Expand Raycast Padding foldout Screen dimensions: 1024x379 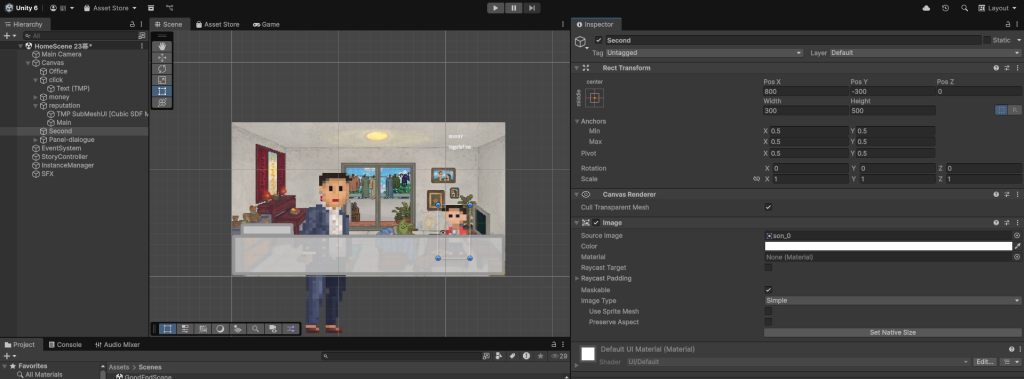(x=577, y=278)
